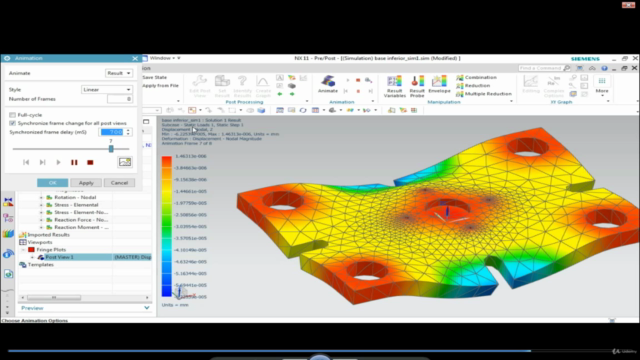Select Post View 1 row
Screen dimensions: 640x360
85,257
